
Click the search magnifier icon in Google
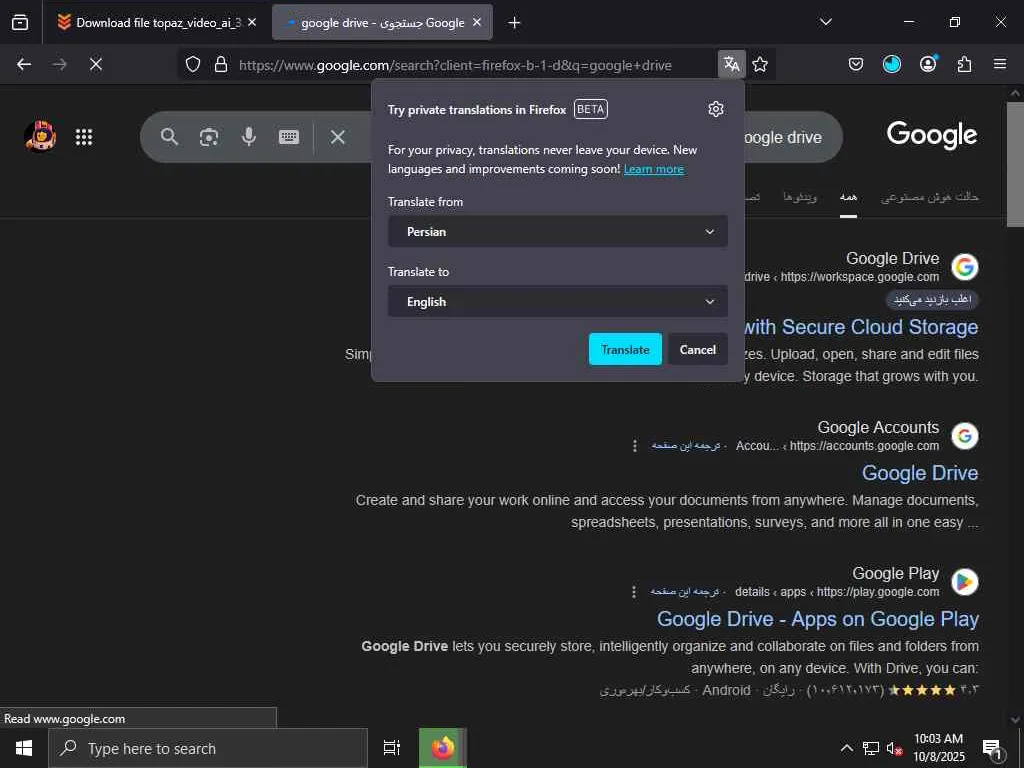point(169,136)
